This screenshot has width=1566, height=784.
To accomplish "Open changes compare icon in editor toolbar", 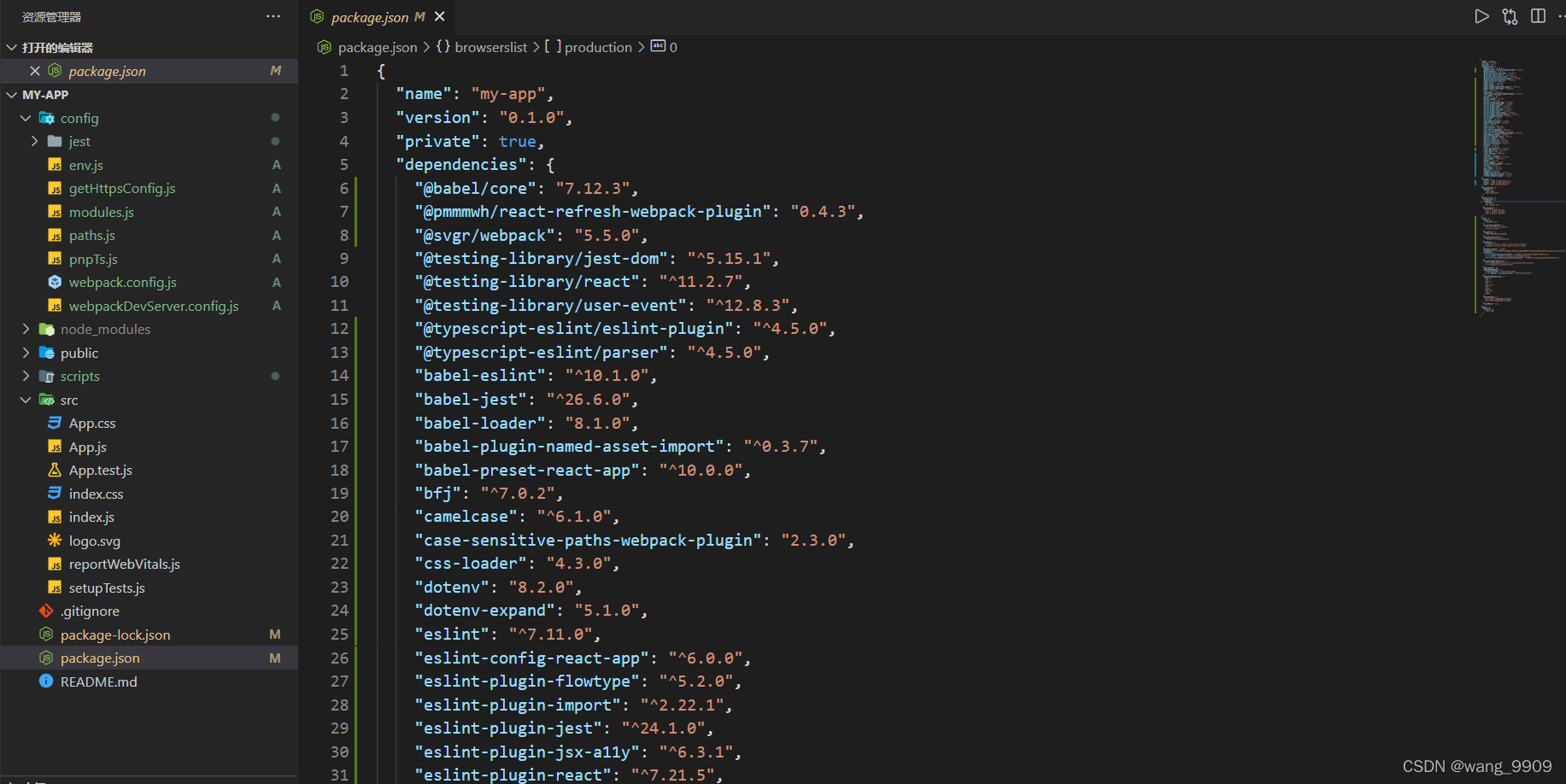I will (x=1510, y=16).
